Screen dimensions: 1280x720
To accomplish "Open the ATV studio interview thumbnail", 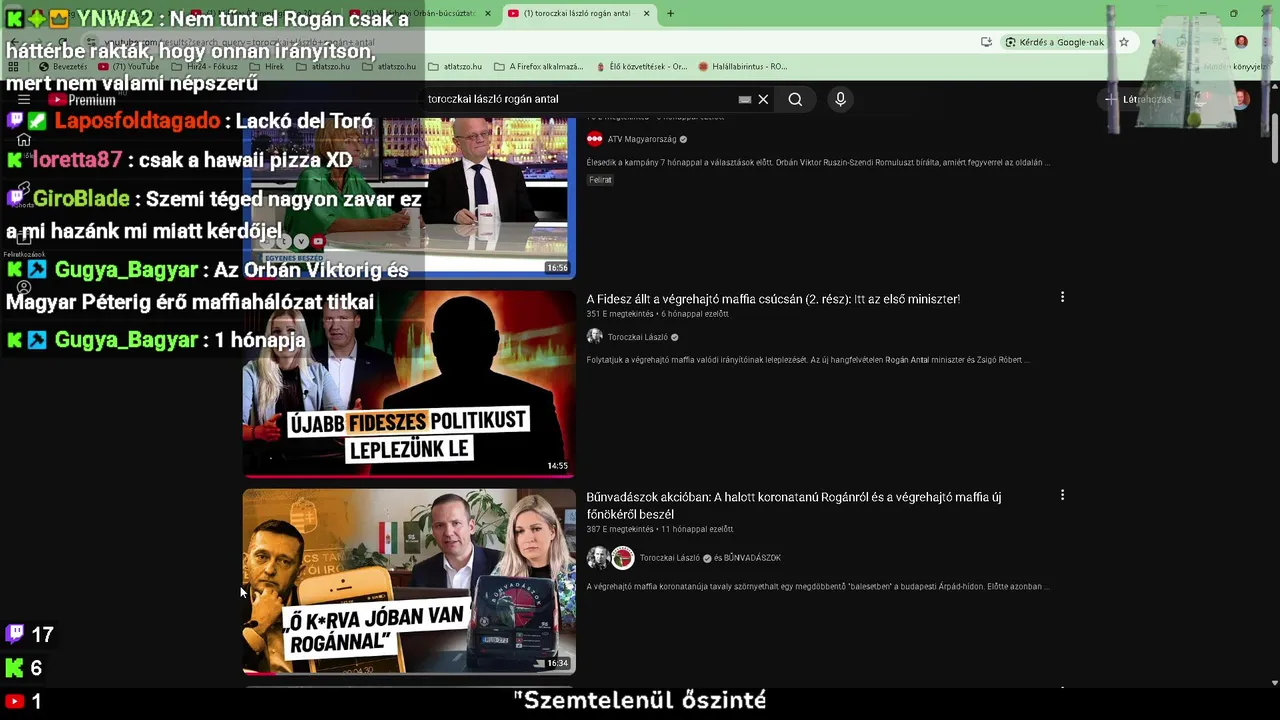I will tap(409, 198).
